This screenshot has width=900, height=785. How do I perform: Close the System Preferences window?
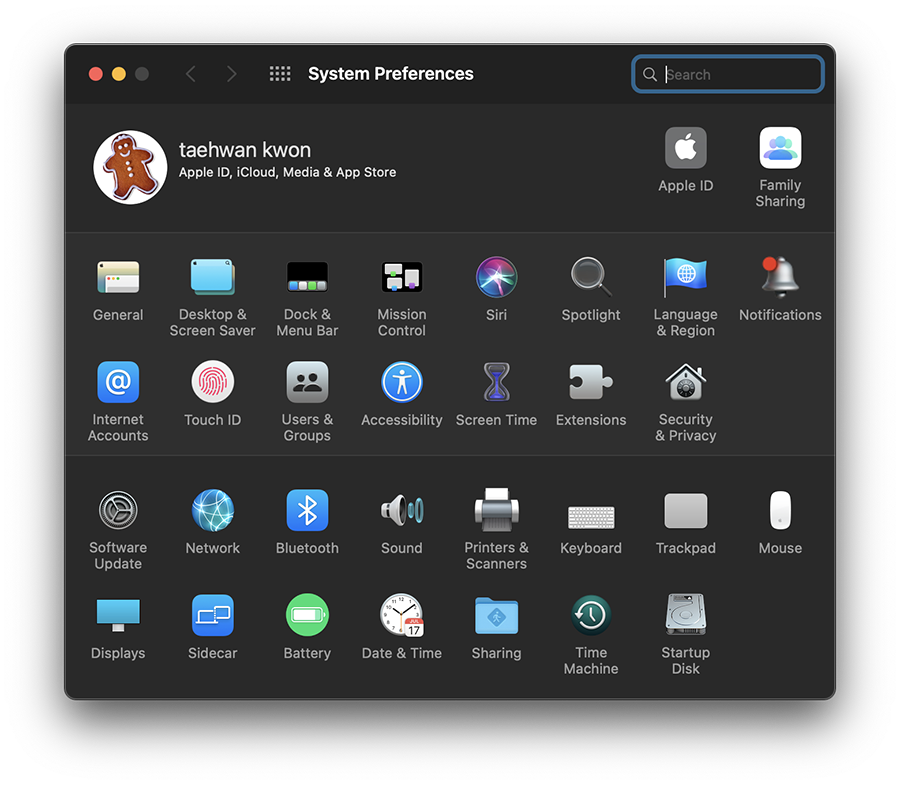point(96,74)
